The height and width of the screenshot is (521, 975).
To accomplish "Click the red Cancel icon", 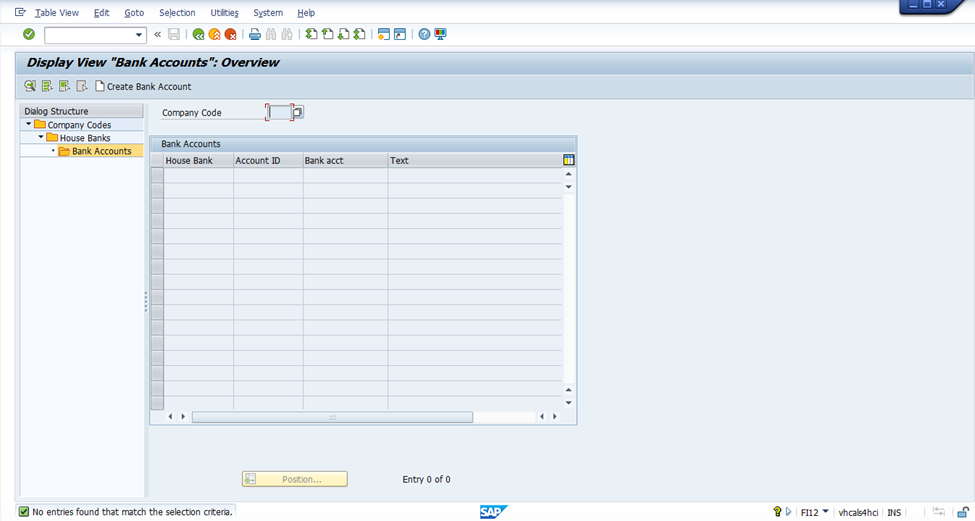I will pyautogui.click(x=231, y=34).
